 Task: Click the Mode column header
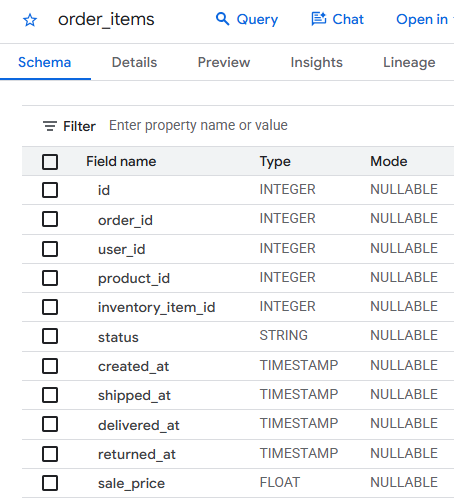click(389, 162)
